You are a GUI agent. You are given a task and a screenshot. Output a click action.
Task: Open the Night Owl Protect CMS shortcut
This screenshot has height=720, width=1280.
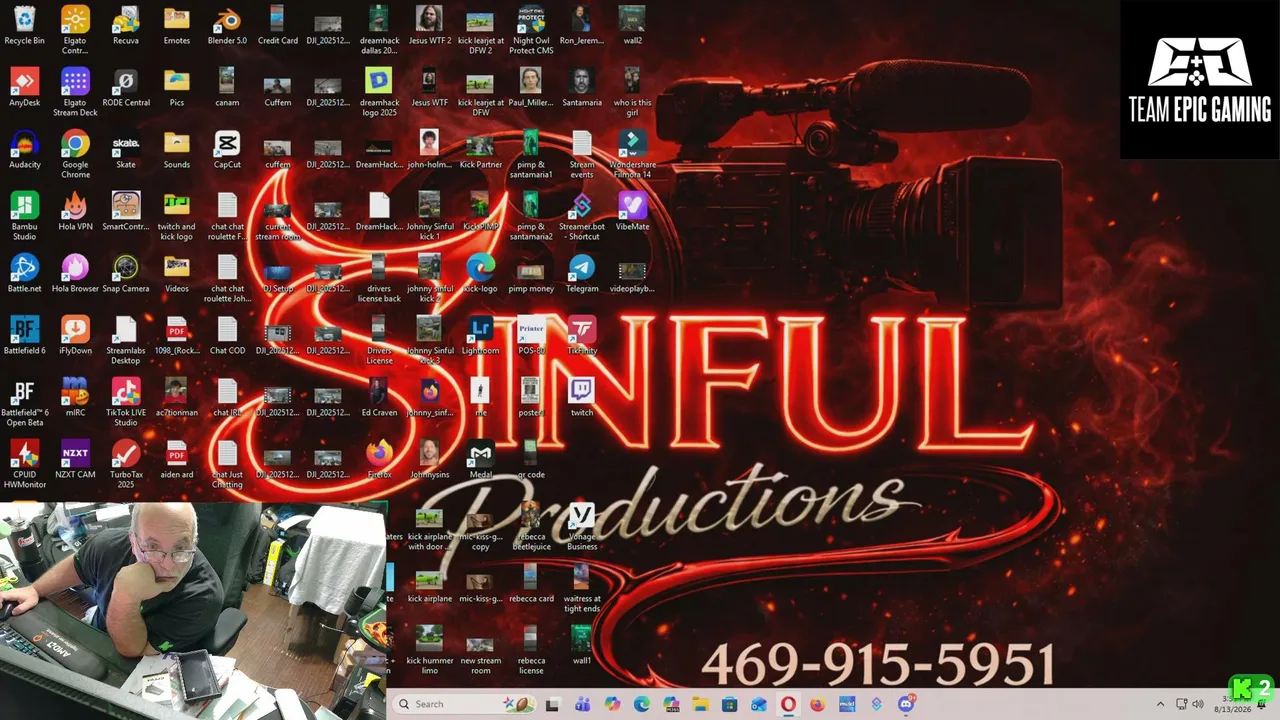pos(531,31)
